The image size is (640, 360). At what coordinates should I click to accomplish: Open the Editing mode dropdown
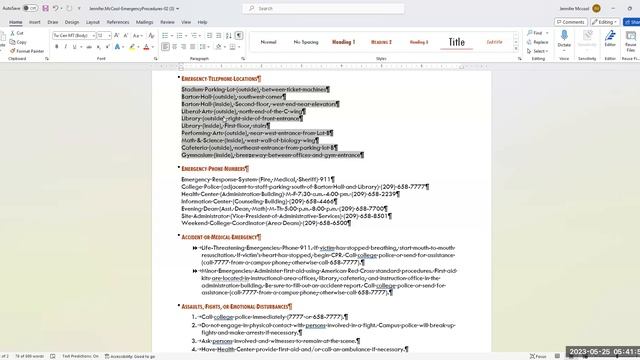point(604,22)
